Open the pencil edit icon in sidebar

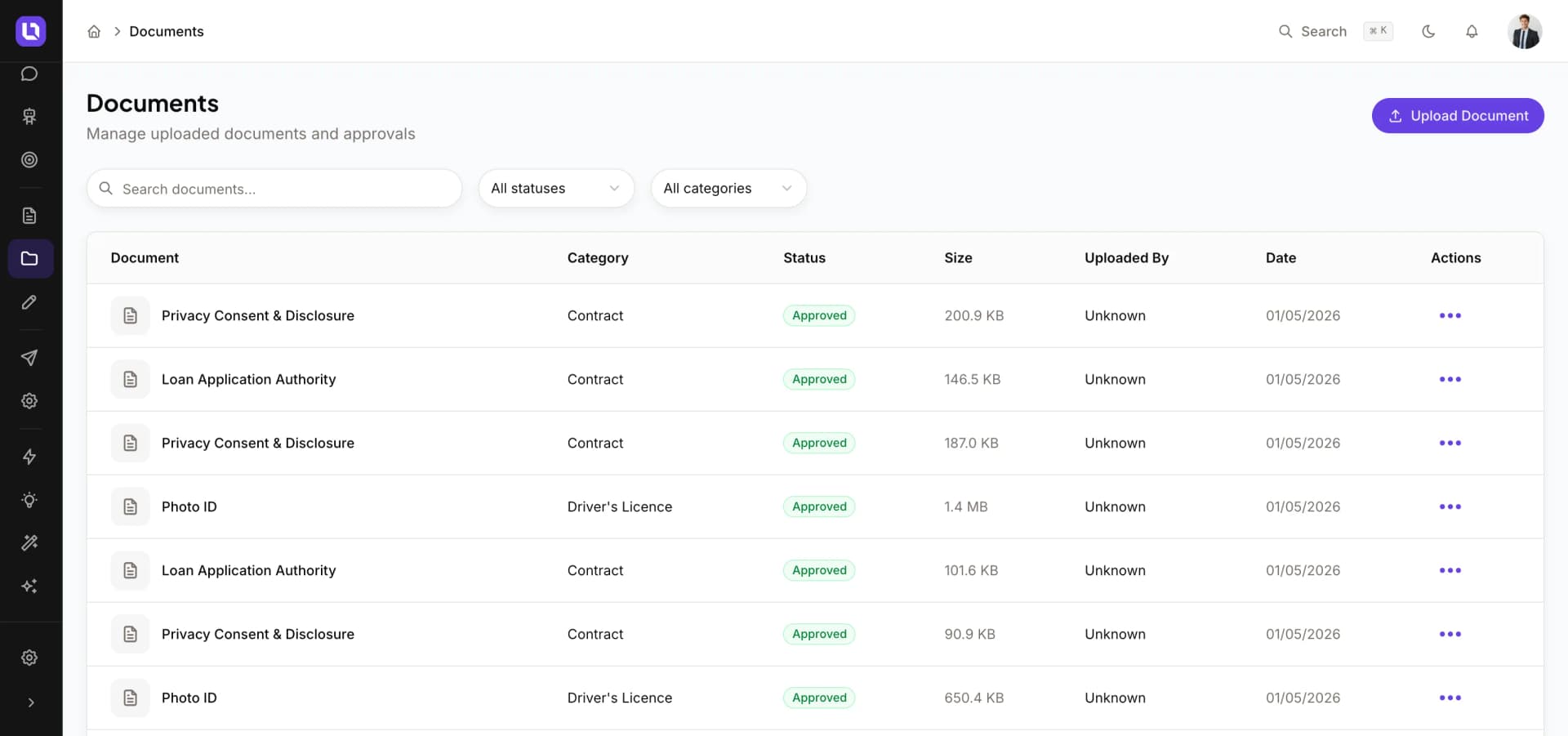click(x=29, y=302)
